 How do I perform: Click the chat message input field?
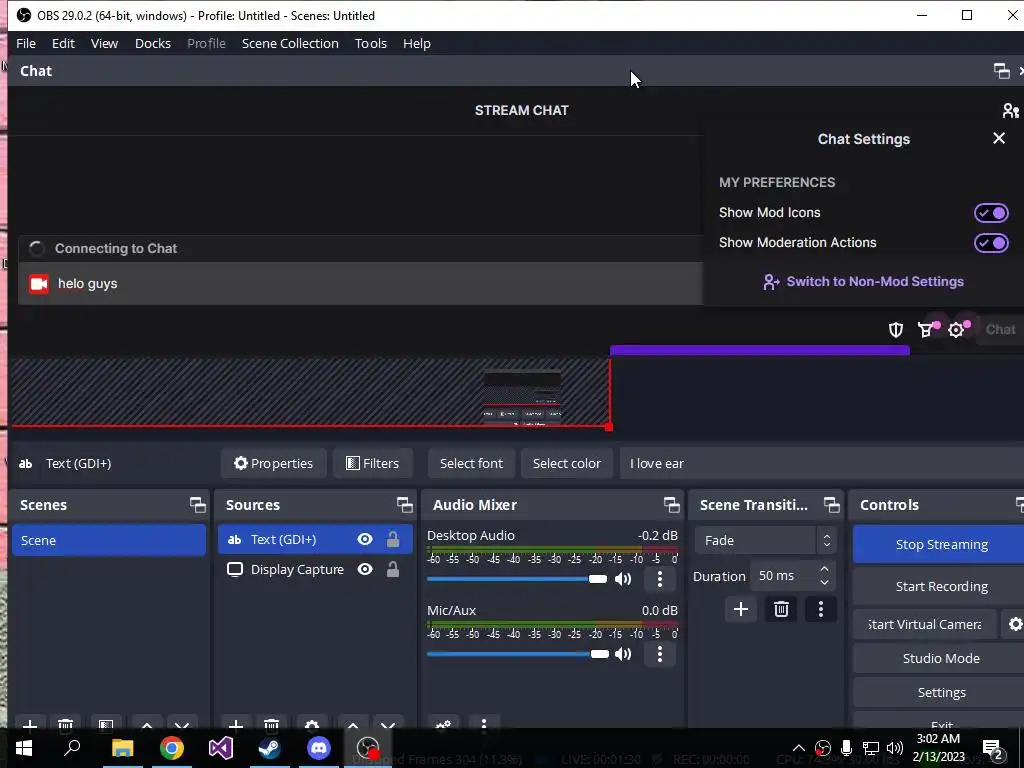(360, 283)
